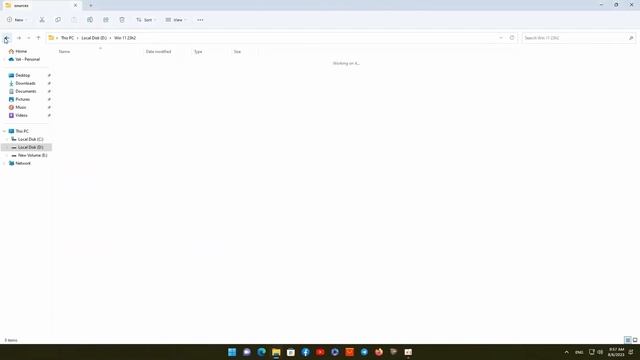
Task: Open the Windows Start menu
Action: [232, 352]
